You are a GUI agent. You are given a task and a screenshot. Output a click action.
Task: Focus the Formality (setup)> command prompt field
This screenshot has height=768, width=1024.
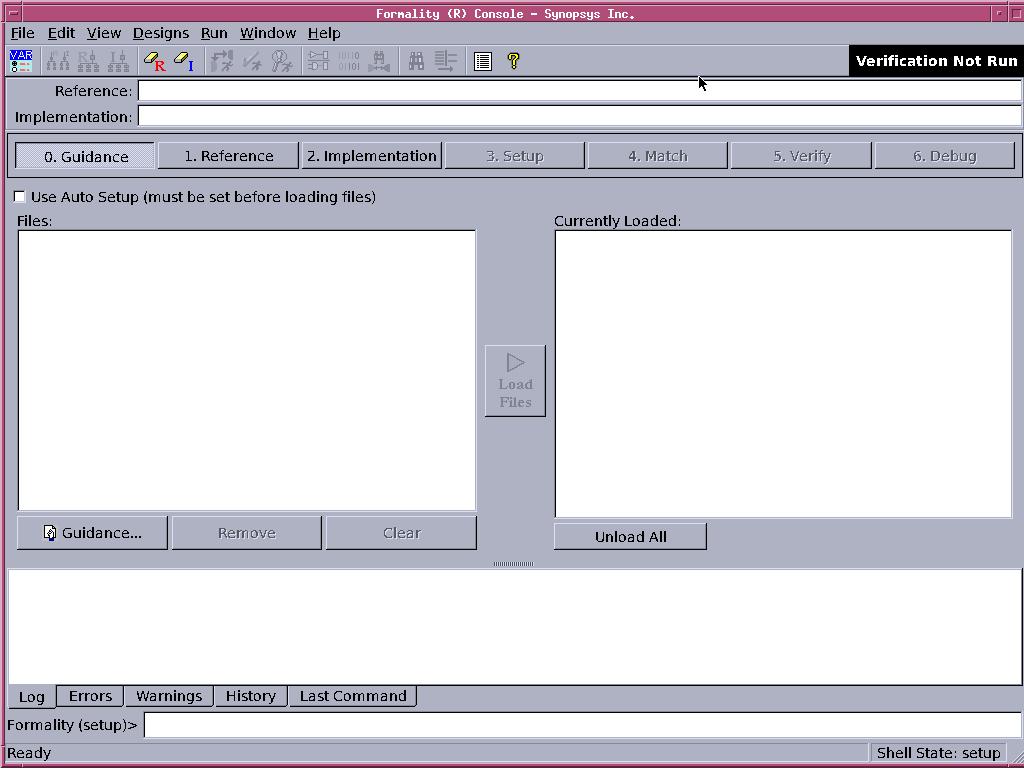[x=582, y=725]
